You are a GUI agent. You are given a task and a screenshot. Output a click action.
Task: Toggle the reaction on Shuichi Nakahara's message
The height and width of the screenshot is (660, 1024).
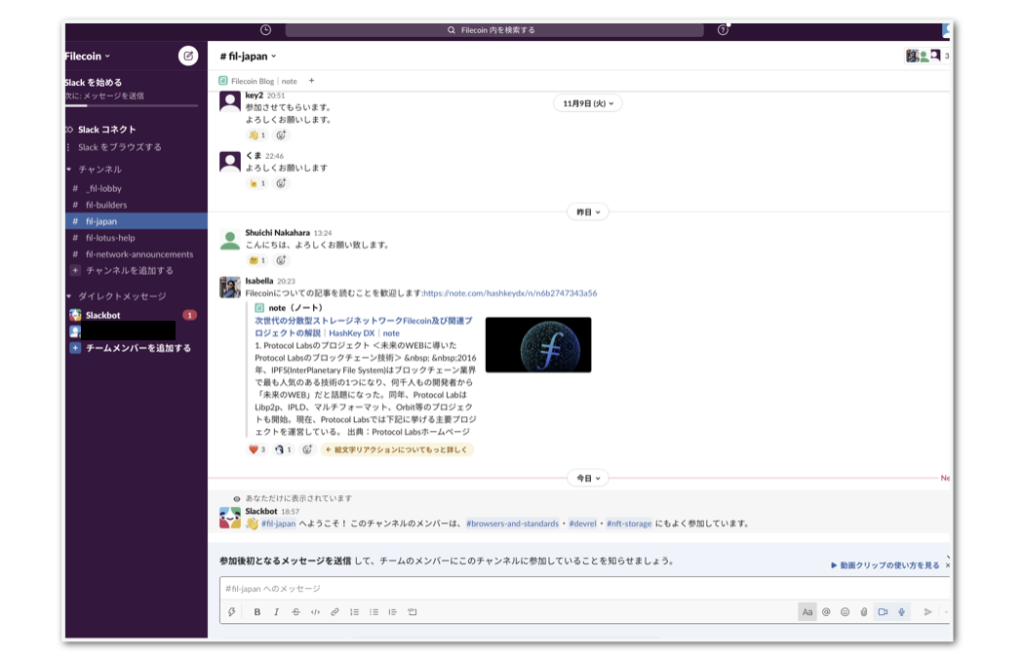257,260
